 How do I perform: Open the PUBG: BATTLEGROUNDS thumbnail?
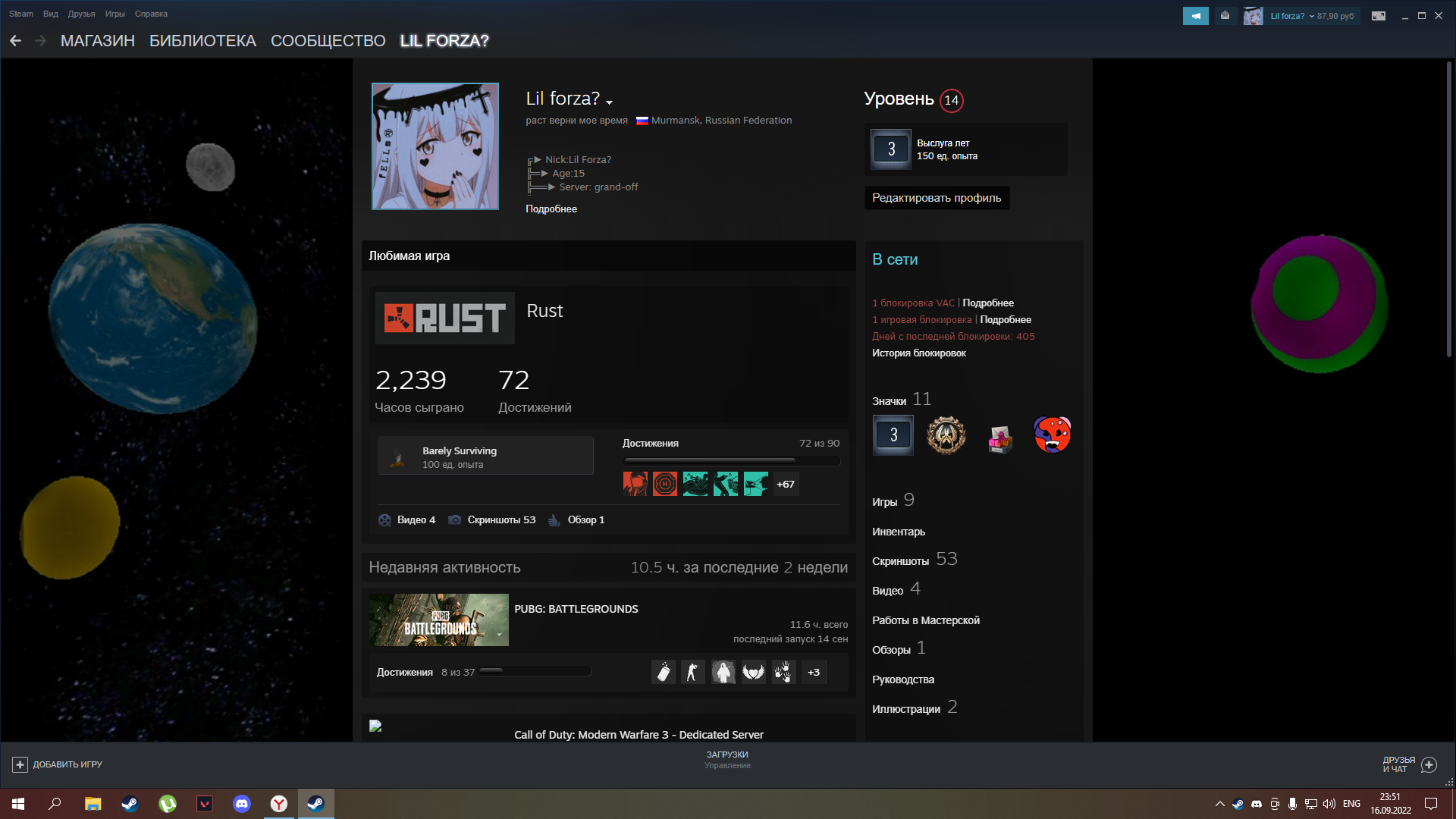point(439,620)
